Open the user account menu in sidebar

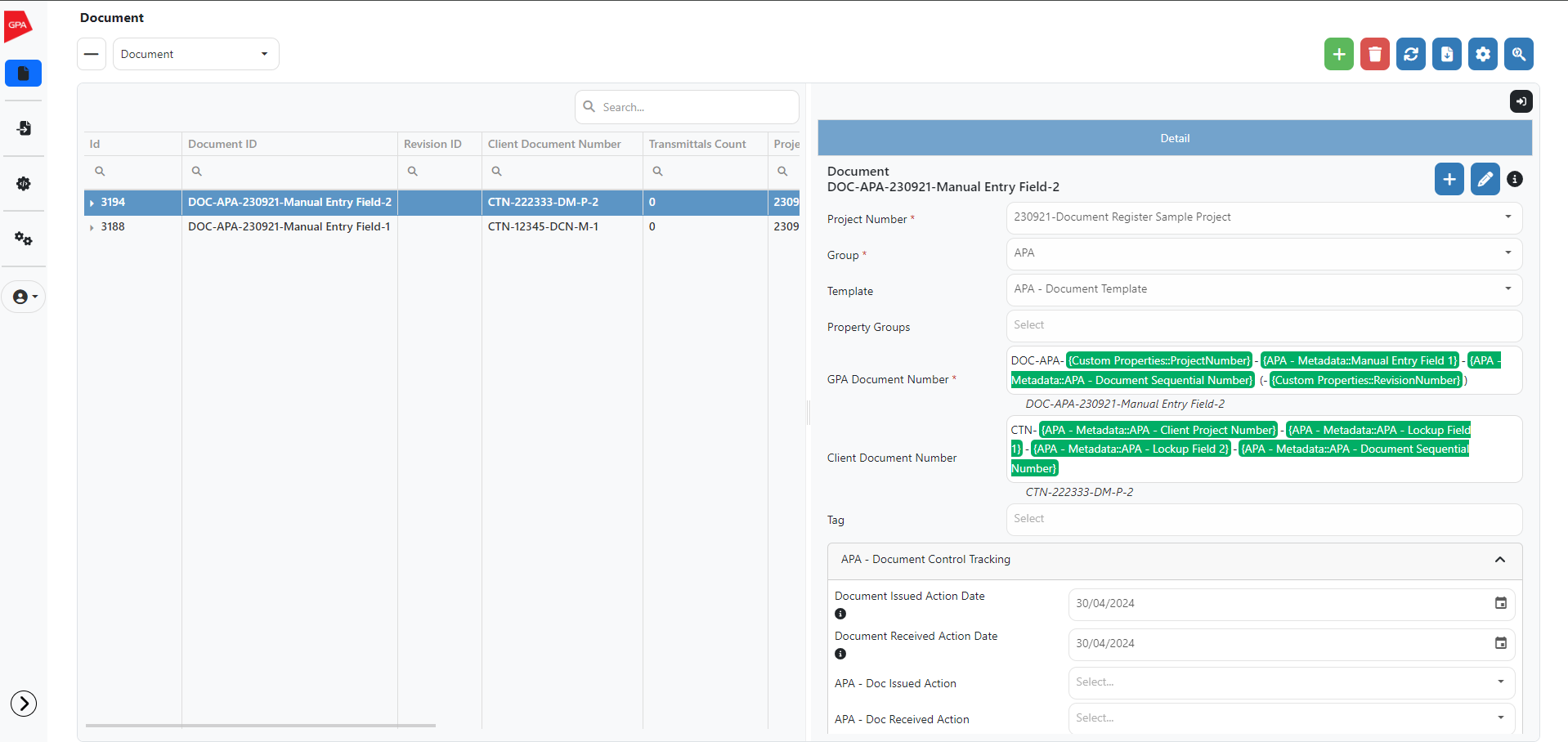(x=24, y=297)
